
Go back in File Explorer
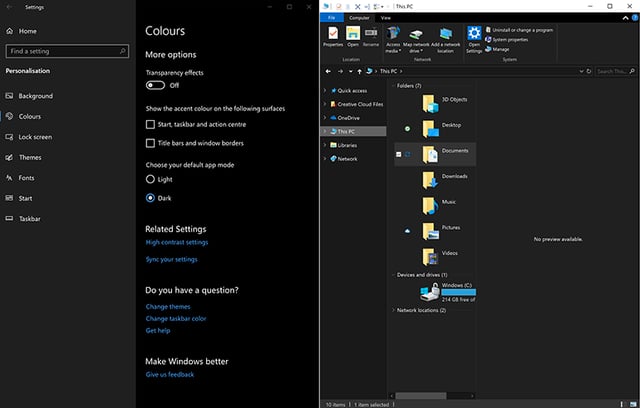click(x=328, y=71)
